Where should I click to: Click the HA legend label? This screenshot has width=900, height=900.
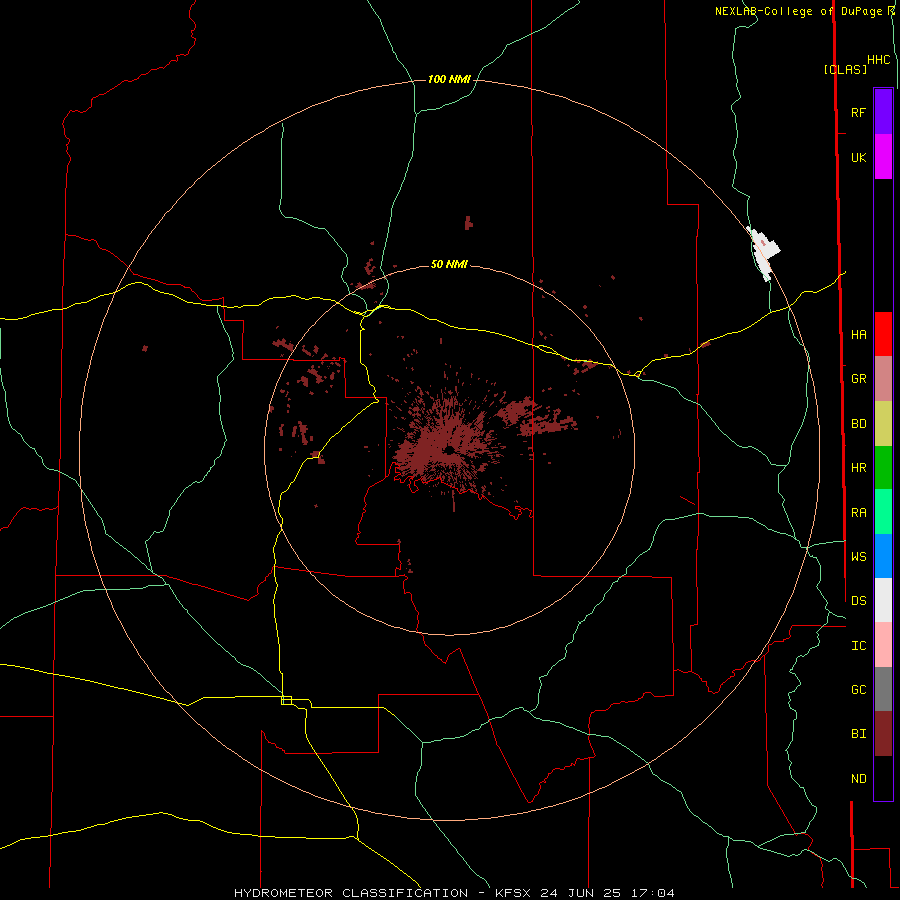858,335
